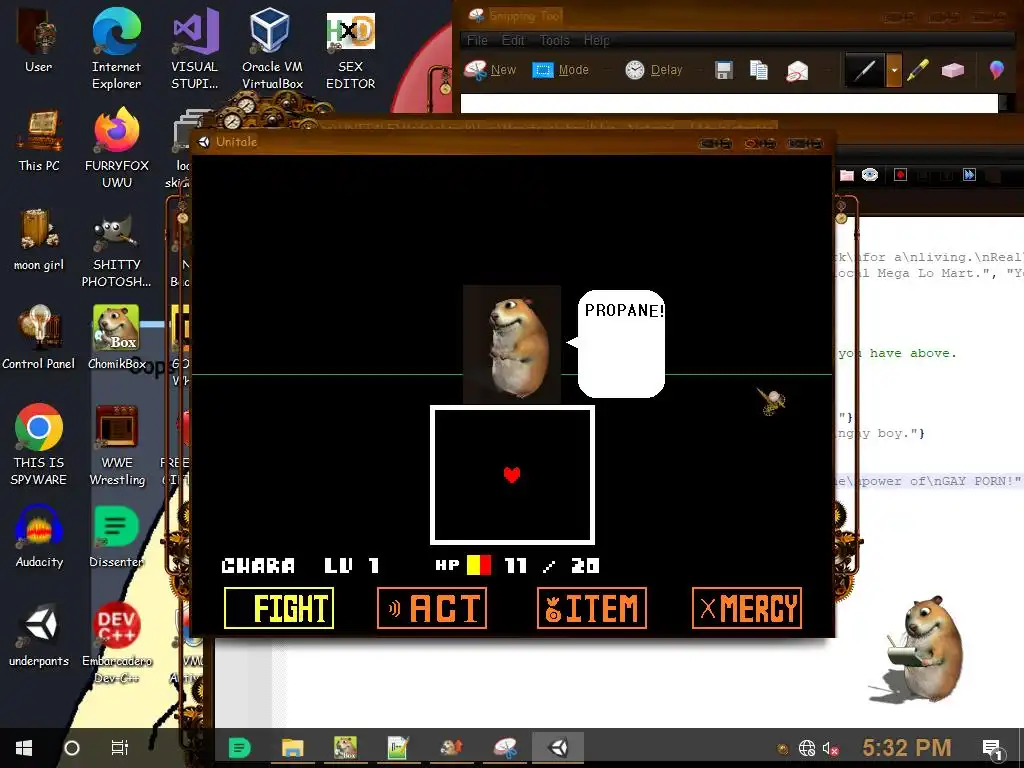Open the SEX EDITOR HxD desktop icon

click(350, 51)
